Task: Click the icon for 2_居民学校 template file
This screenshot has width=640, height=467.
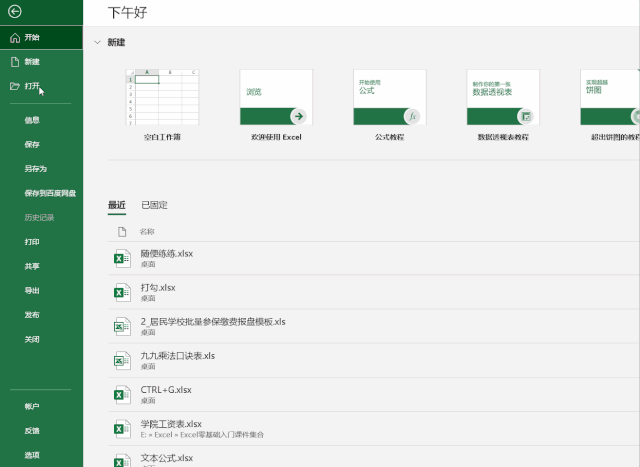Action: (122, 327)
